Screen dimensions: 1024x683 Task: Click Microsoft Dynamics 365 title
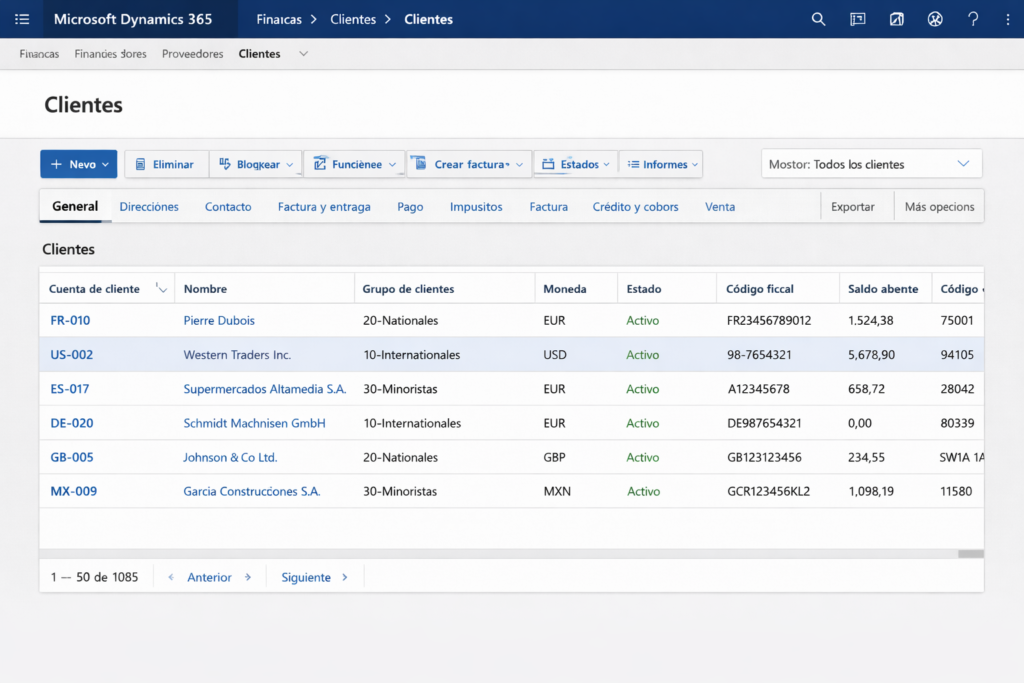coord(133,19)
